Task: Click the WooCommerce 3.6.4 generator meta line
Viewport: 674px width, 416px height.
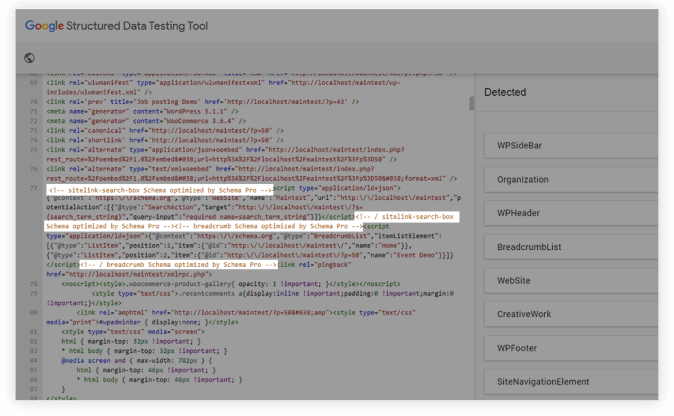Action: click(146, 121)
